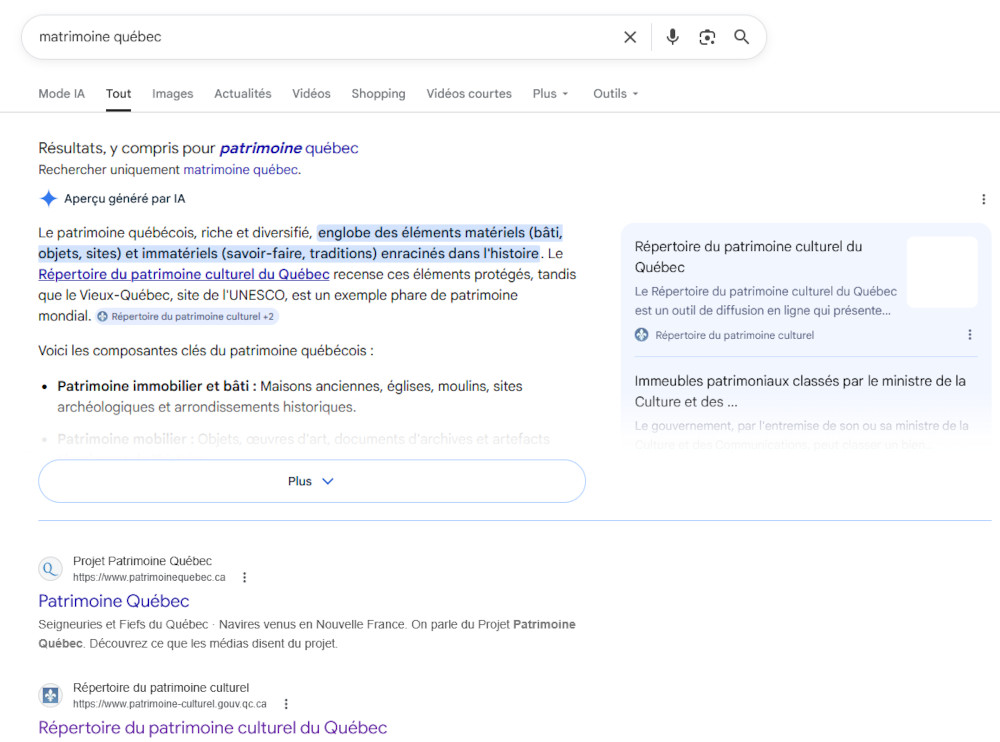Viewport: 1000px width, 742px height.
Task: Start voice search with microphone icon
Action: 673,37
